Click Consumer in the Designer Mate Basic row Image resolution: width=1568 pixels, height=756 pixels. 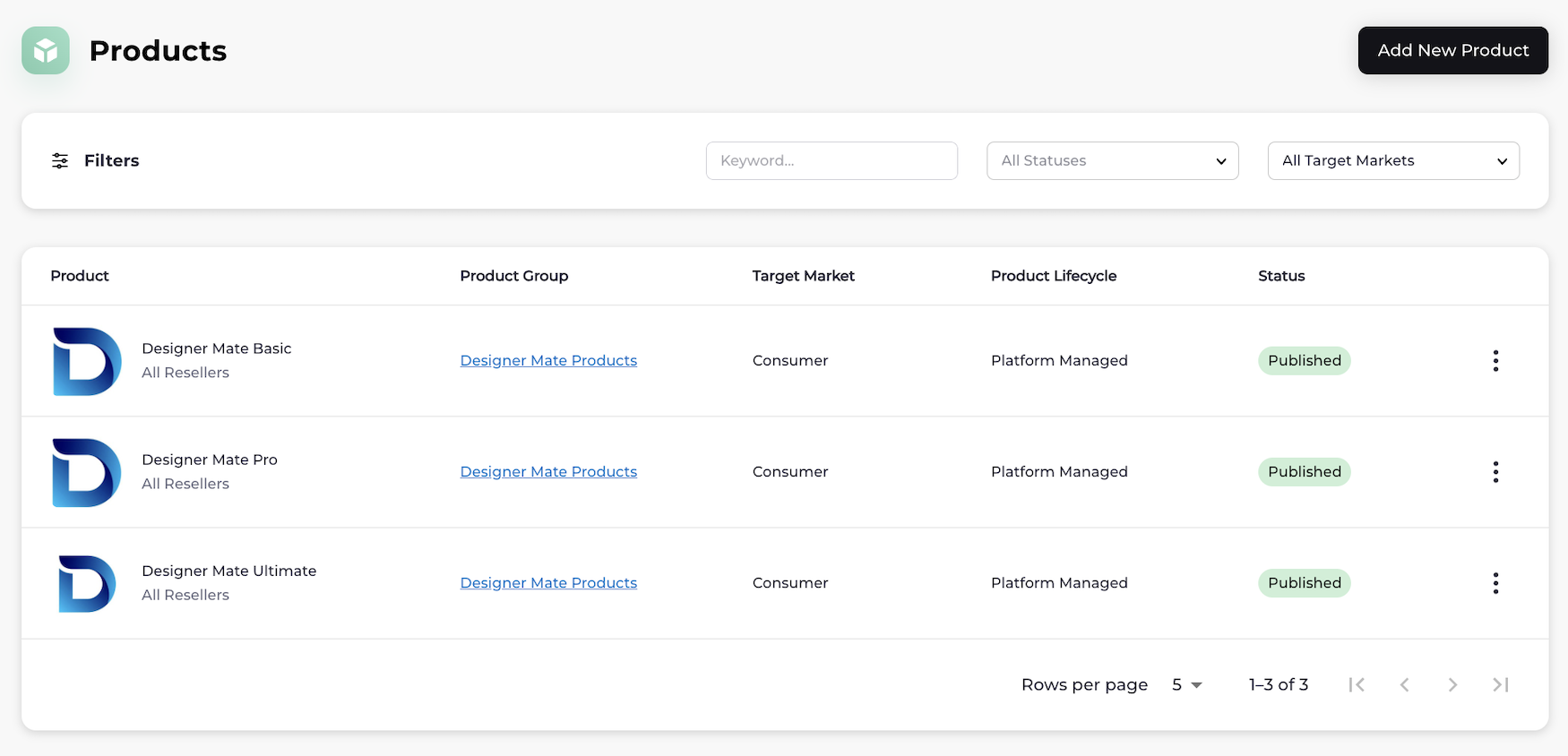click(x=790, y=360)
